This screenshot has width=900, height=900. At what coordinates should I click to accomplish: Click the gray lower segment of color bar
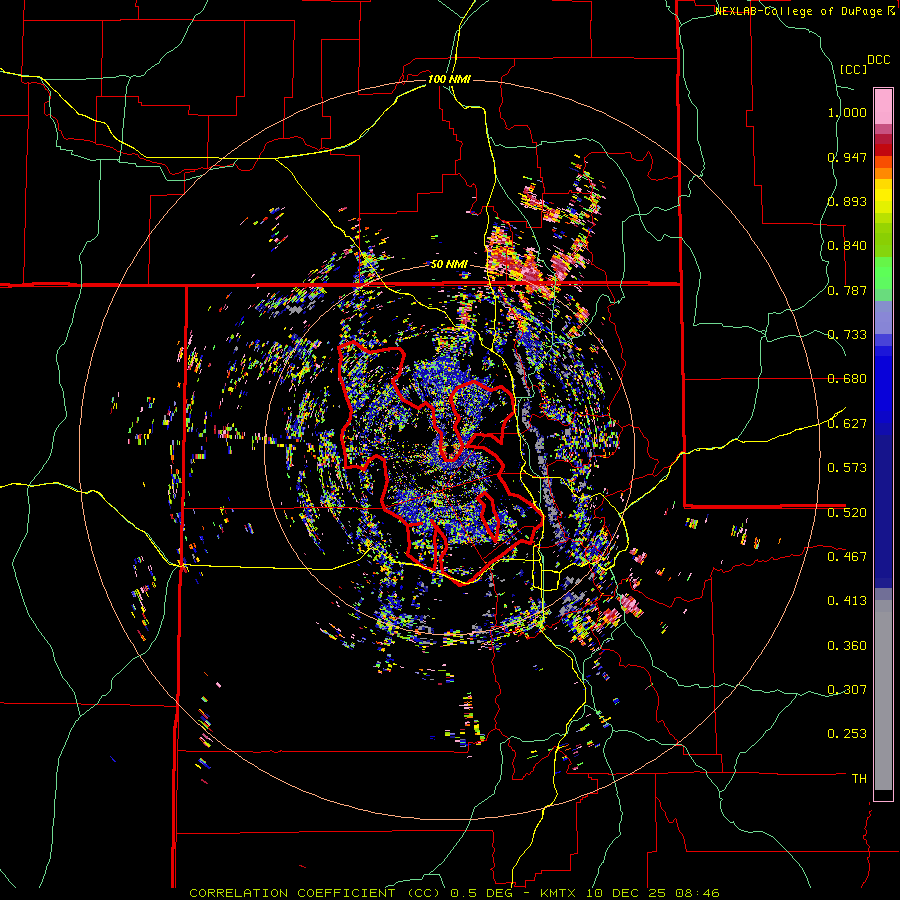pos(883,695)
